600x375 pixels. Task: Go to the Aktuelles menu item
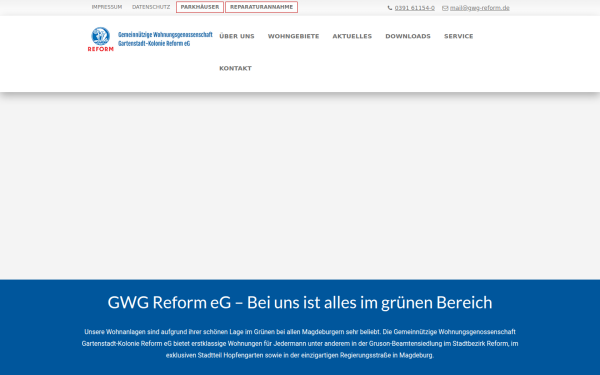pos(352,36)
